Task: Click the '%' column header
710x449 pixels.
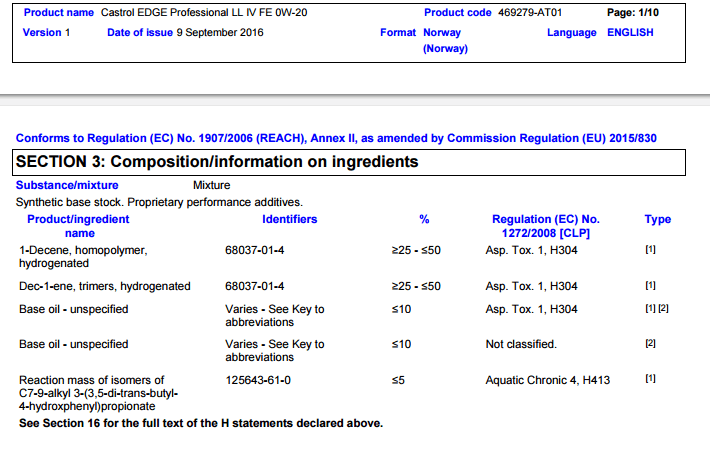Action: point(424,219)
